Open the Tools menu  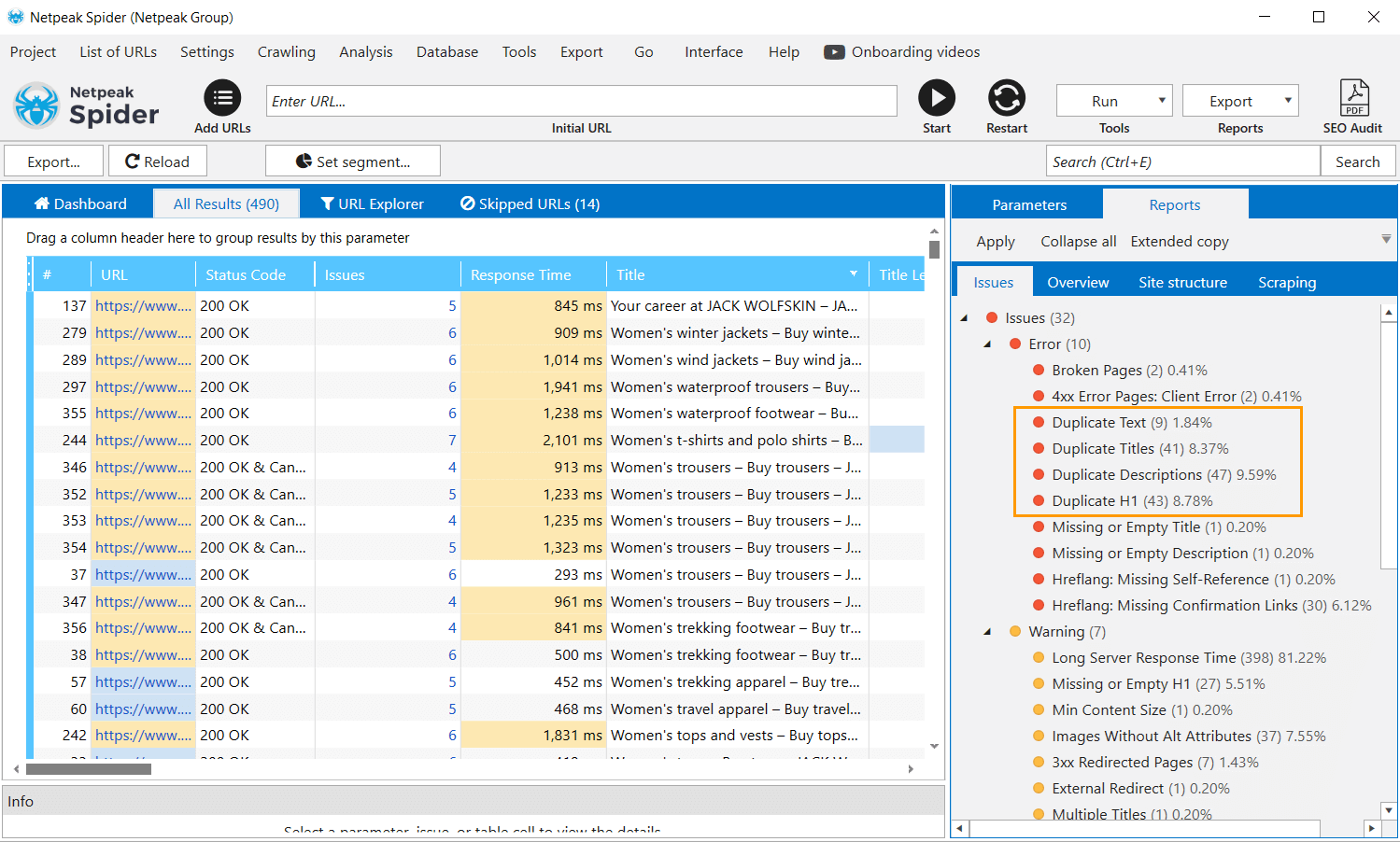pos(519,52)
